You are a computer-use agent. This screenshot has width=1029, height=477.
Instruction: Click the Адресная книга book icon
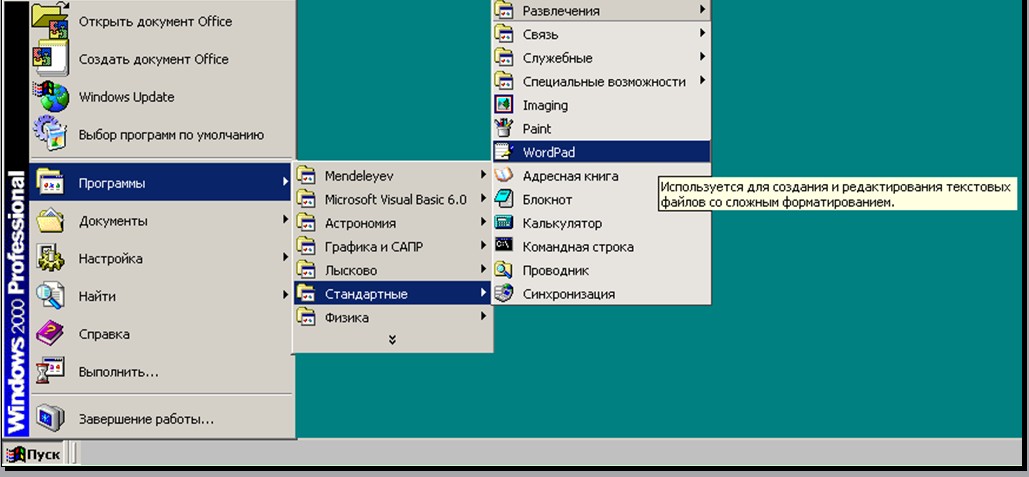coord(503,176)
